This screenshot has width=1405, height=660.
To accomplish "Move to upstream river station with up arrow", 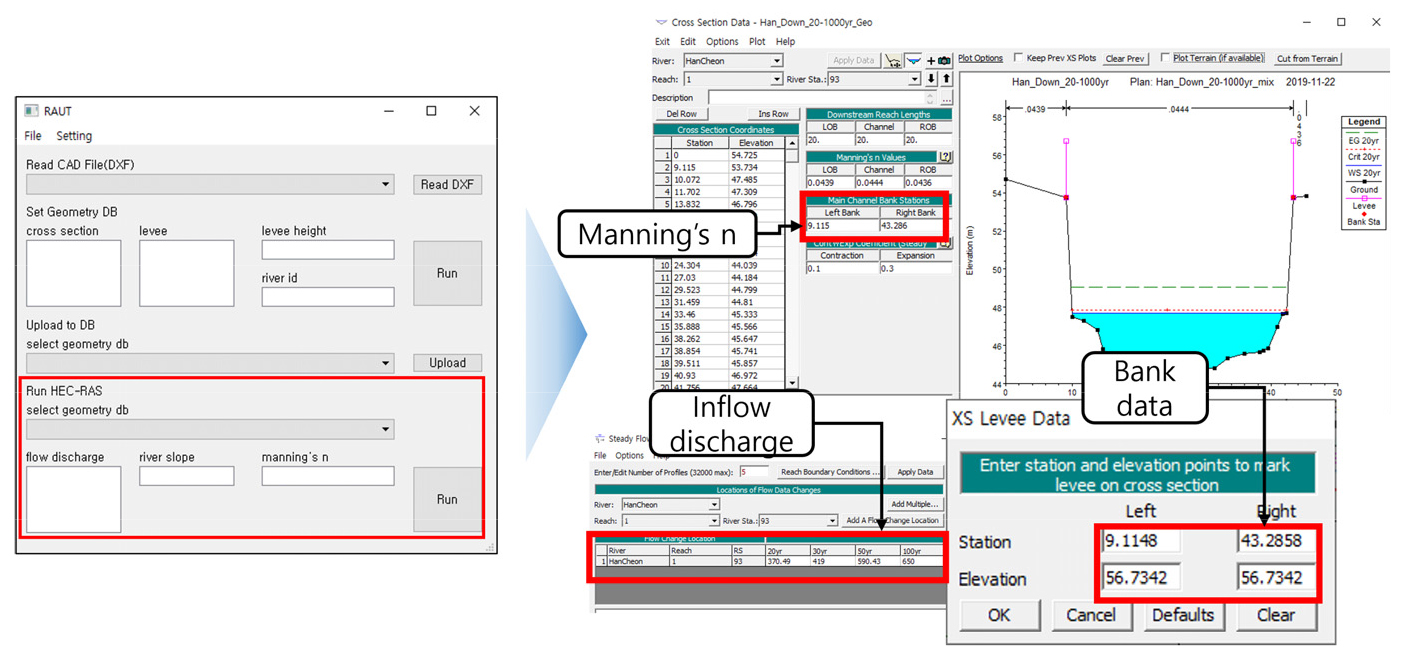I will [945, 79].
